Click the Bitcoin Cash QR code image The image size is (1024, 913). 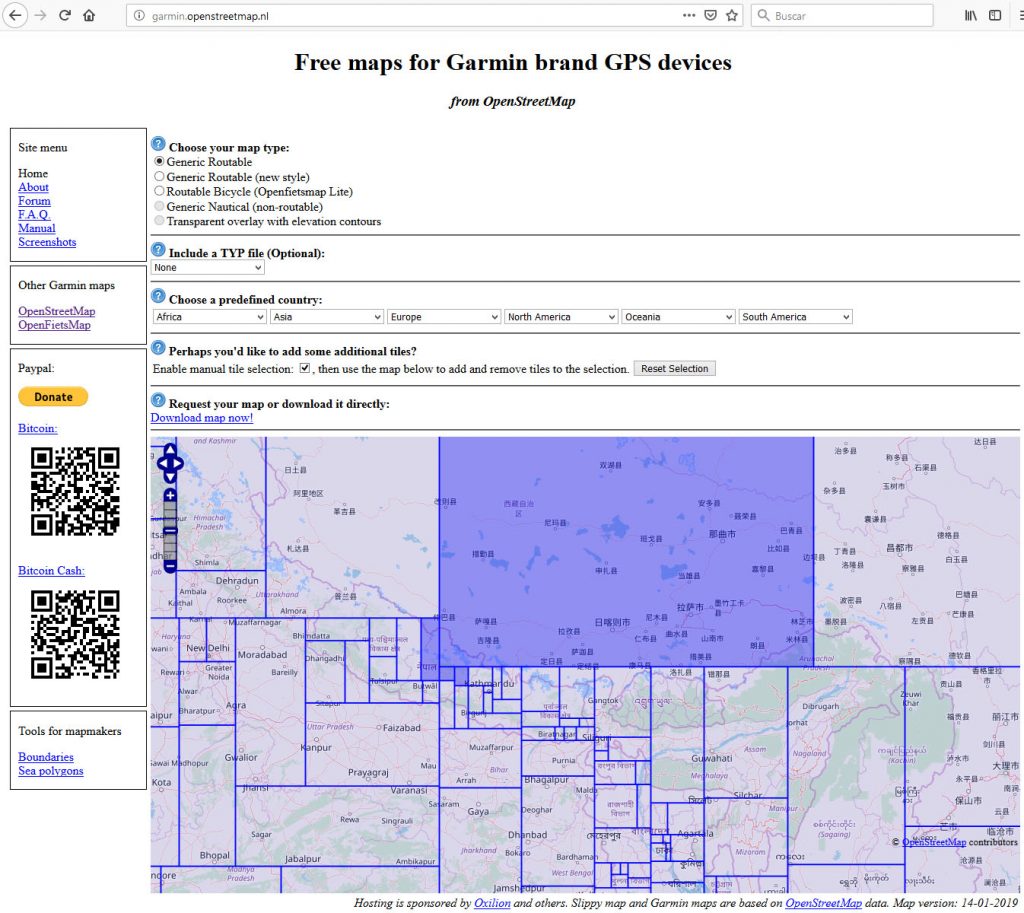coord(75,634)
